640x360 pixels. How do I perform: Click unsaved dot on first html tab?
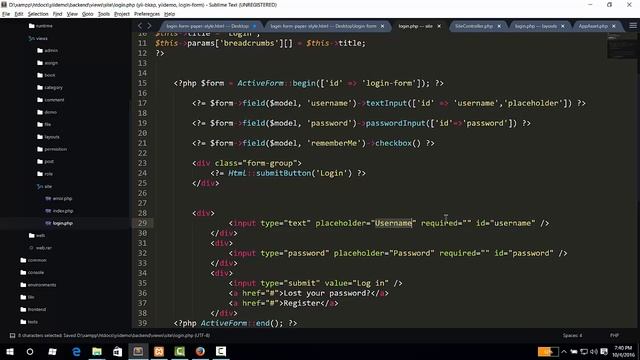click(x=255, y=26)
